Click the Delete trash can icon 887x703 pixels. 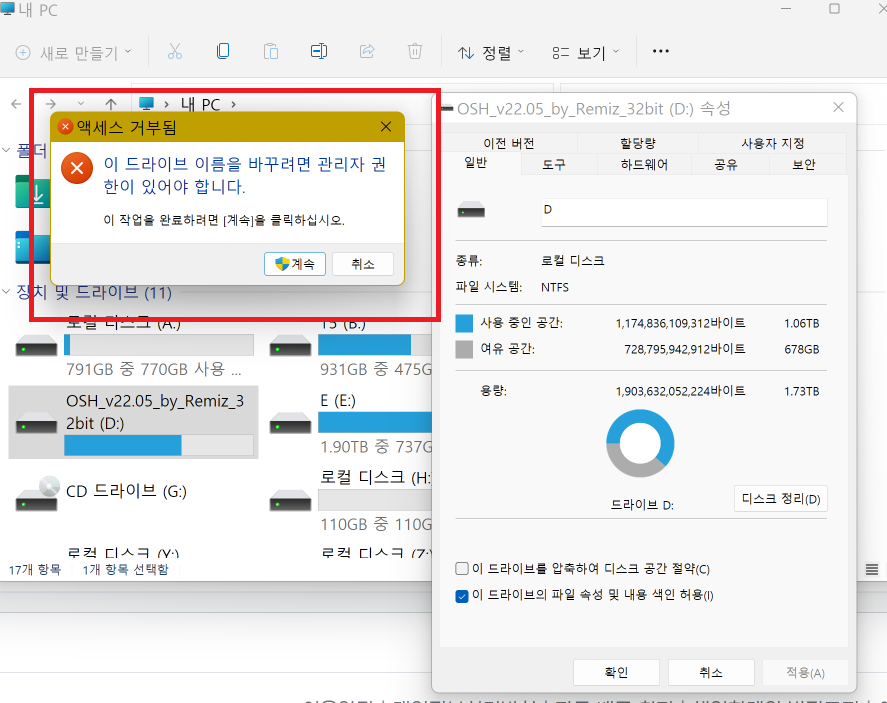(x=415, y=51)
